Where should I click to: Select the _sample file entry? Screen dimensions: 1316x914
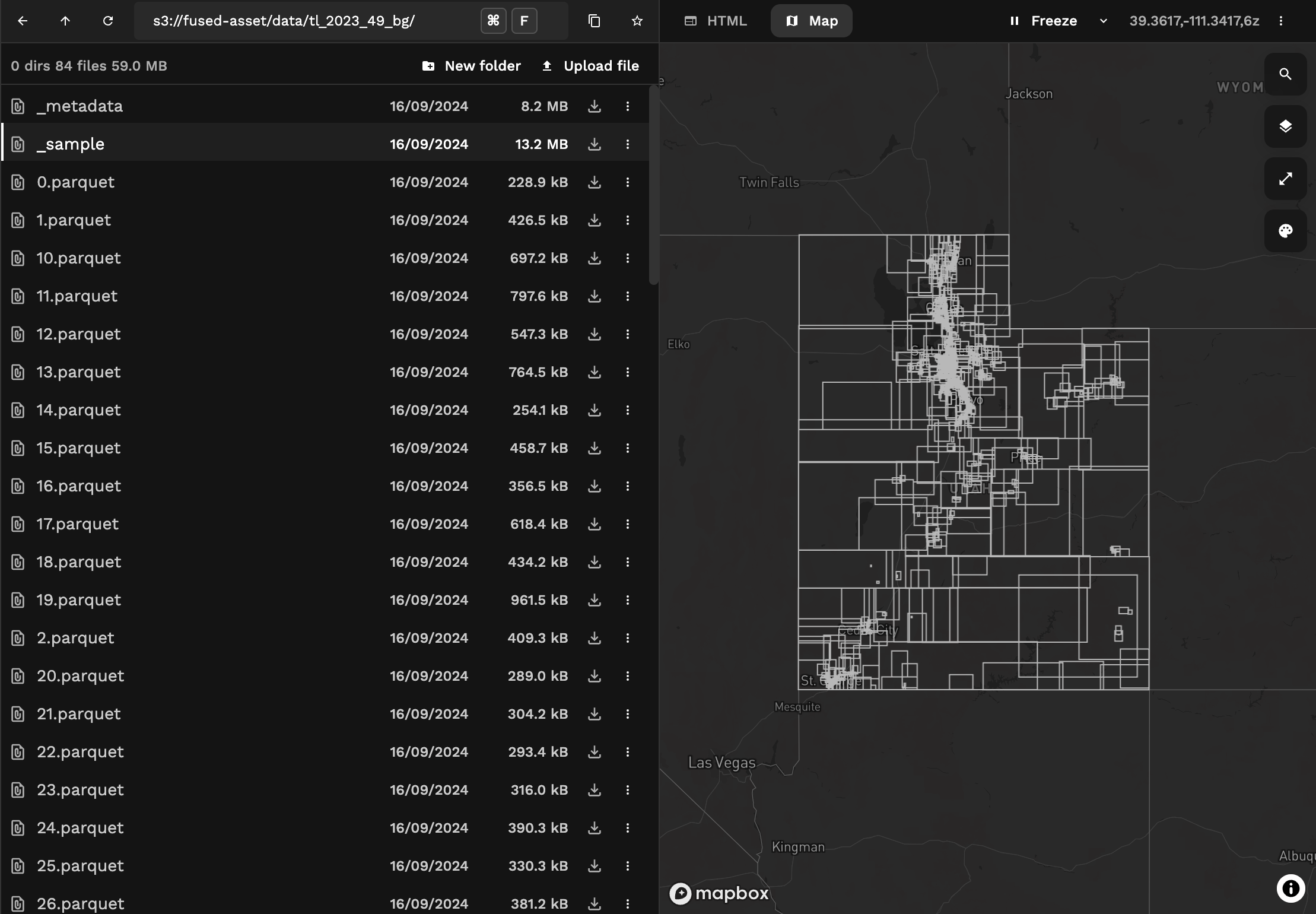point(71,143)
